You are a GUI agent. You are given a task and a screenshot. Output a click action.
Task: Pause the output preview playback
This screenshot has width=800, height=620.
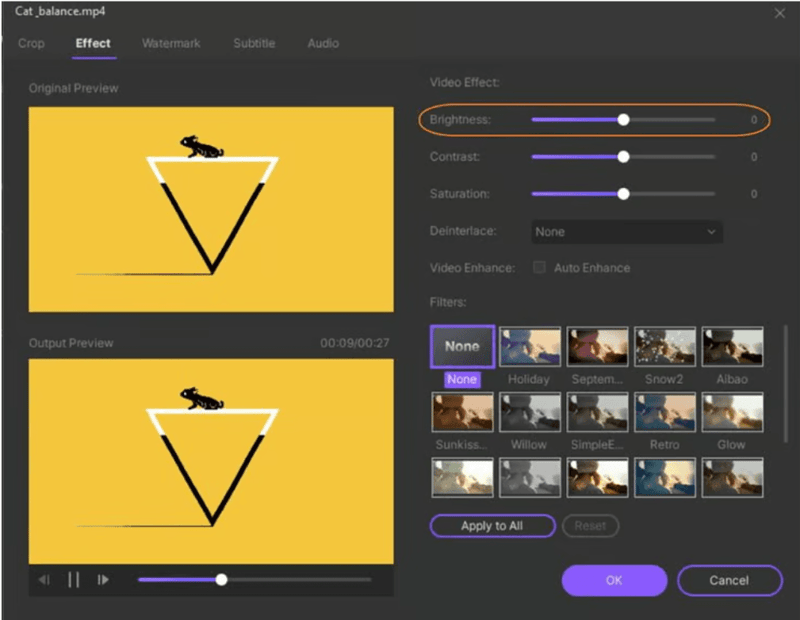74,578
